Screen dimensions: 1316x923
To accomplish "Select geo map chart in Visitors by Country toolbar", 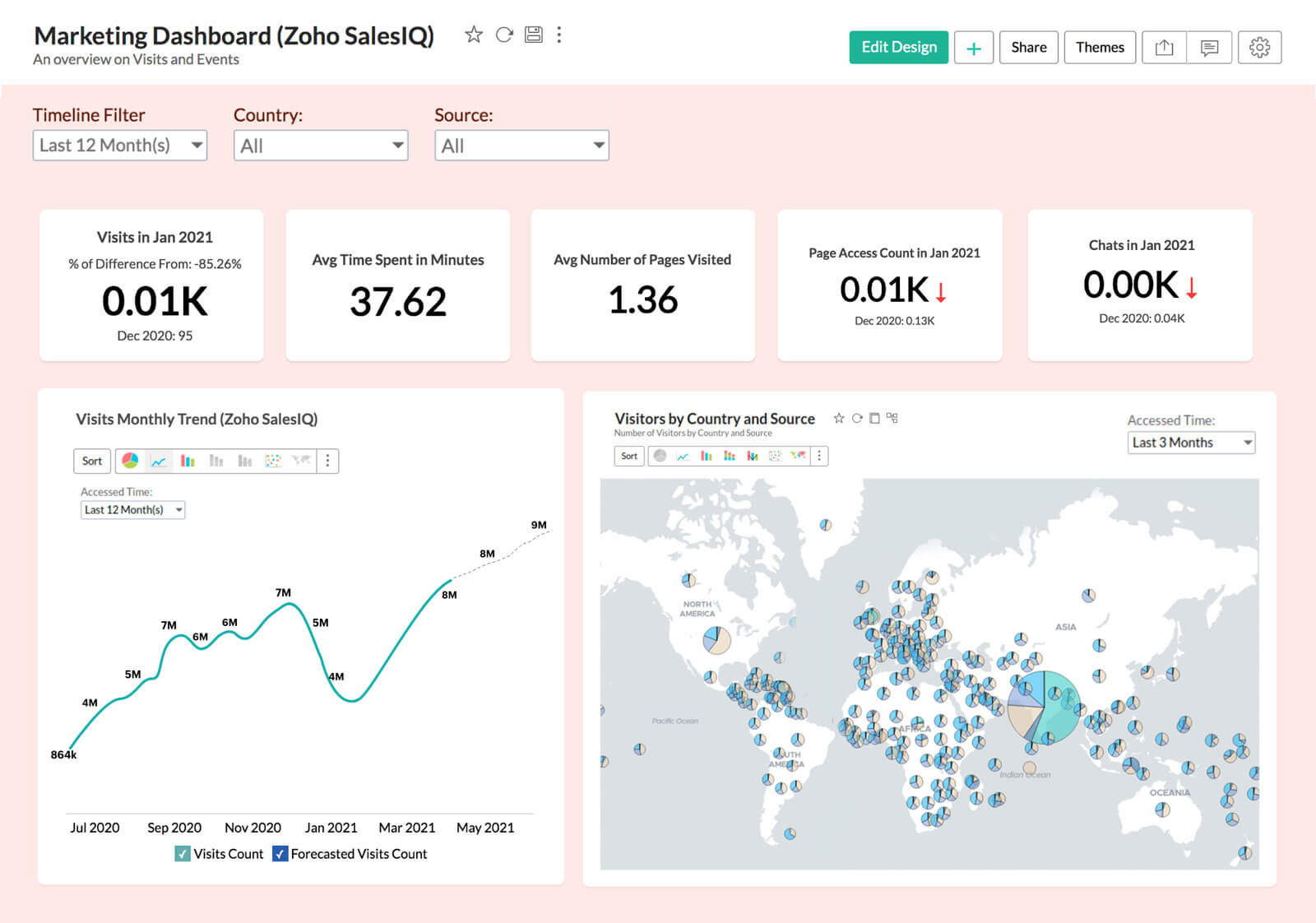I will point(798,455).
